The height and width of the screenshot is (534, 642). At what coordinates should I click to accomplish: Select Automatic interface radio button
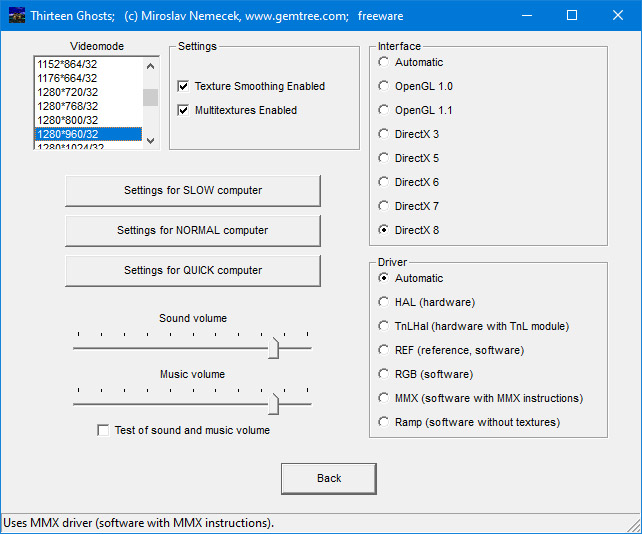click(384, 63)
